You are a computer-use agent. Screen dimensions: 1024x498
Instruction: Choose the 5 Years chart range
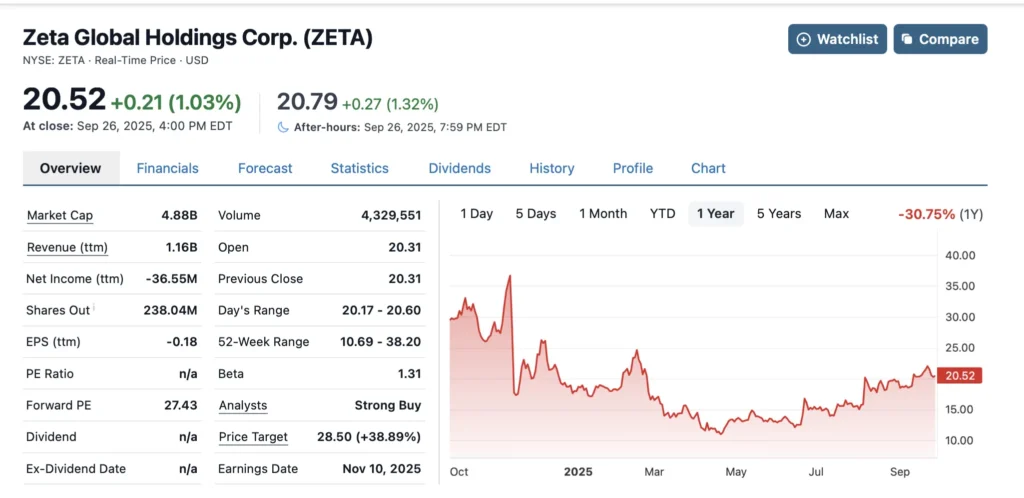[x=778, y=213]
